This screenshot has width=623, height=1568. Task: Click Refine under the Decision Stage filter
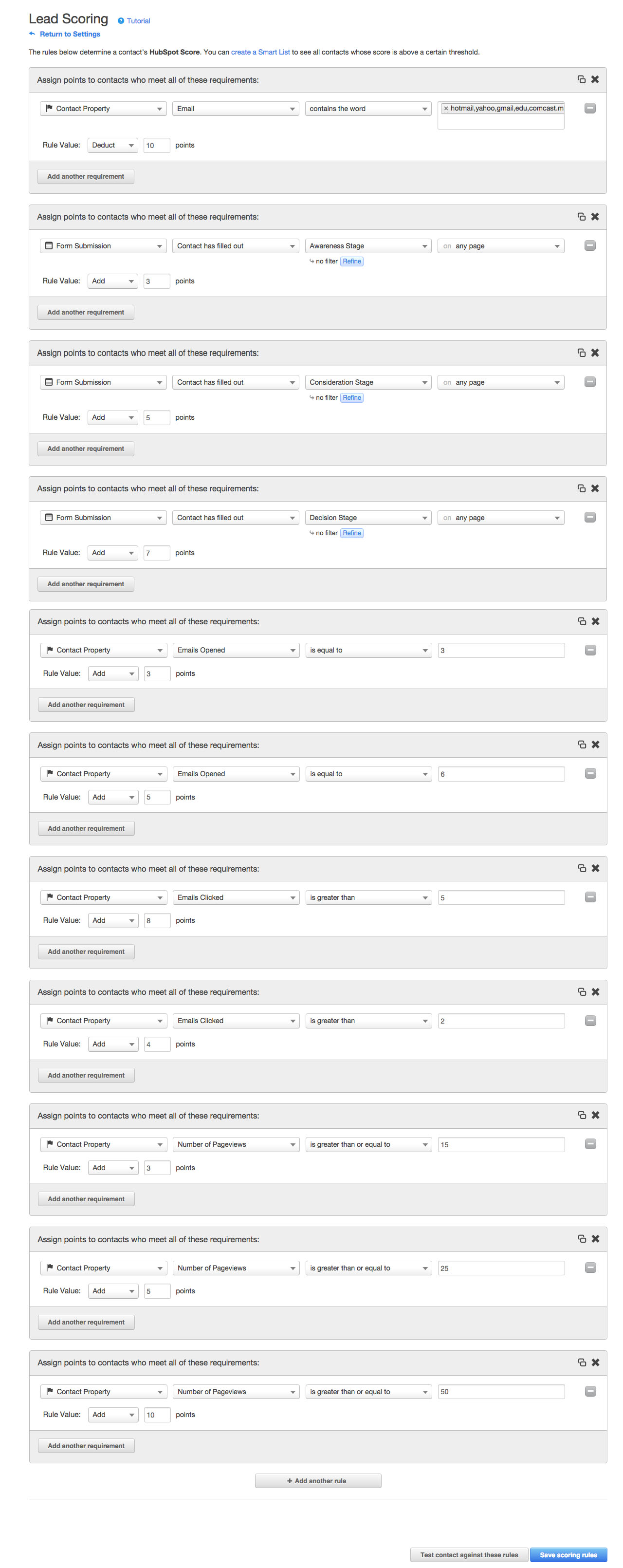(x=351, y=533)
